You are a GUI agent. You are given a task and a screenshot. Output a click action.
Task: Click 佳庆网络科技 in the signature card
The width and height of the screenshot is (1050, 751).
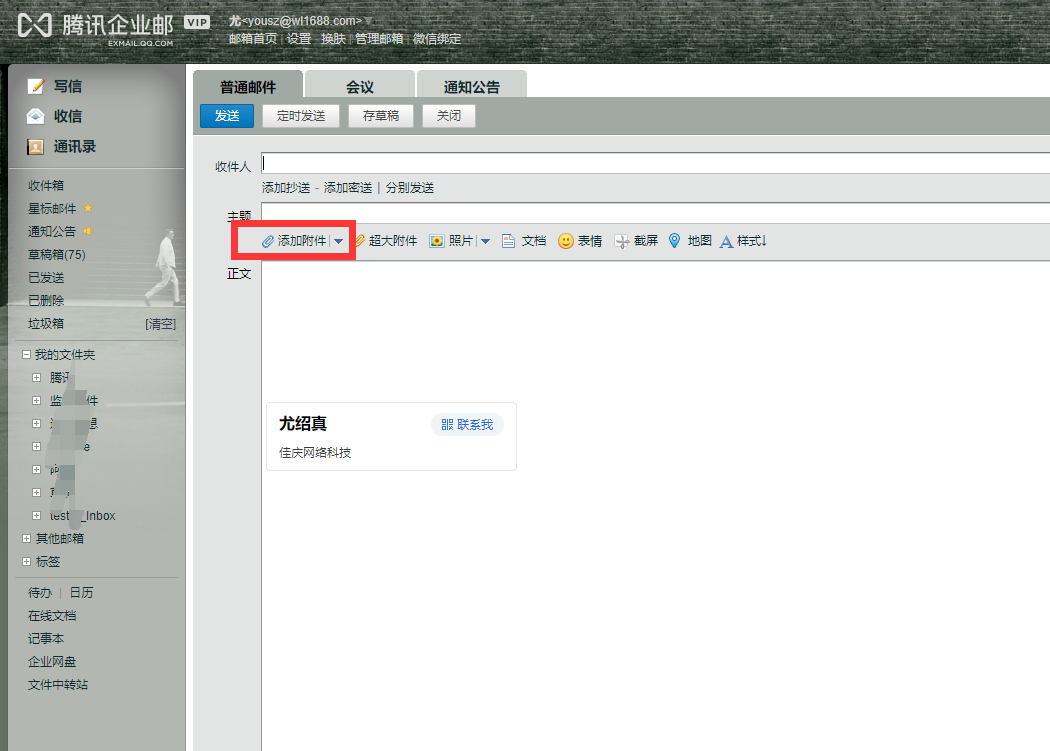pos(315,453)
